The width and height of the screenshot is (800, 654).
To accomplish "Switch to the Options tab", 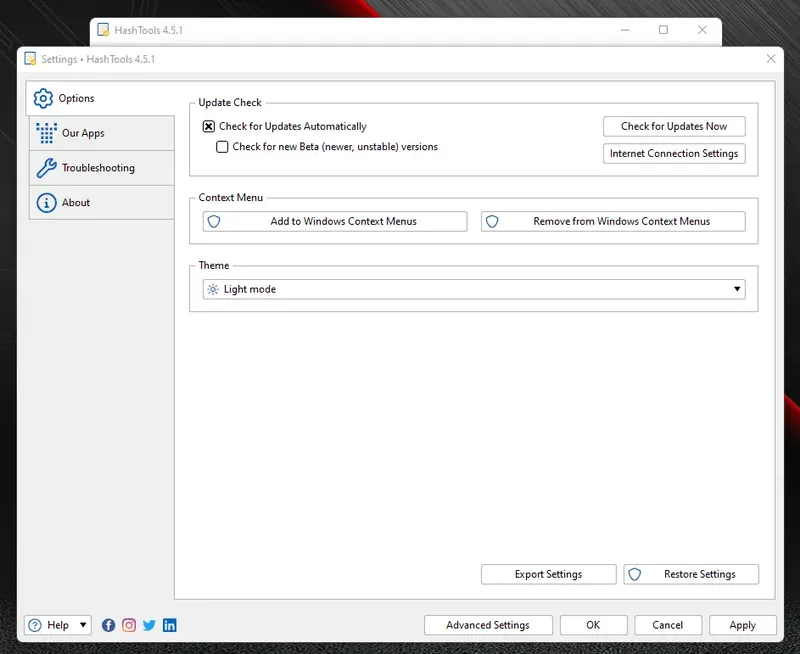I will [x=101, y=98].
